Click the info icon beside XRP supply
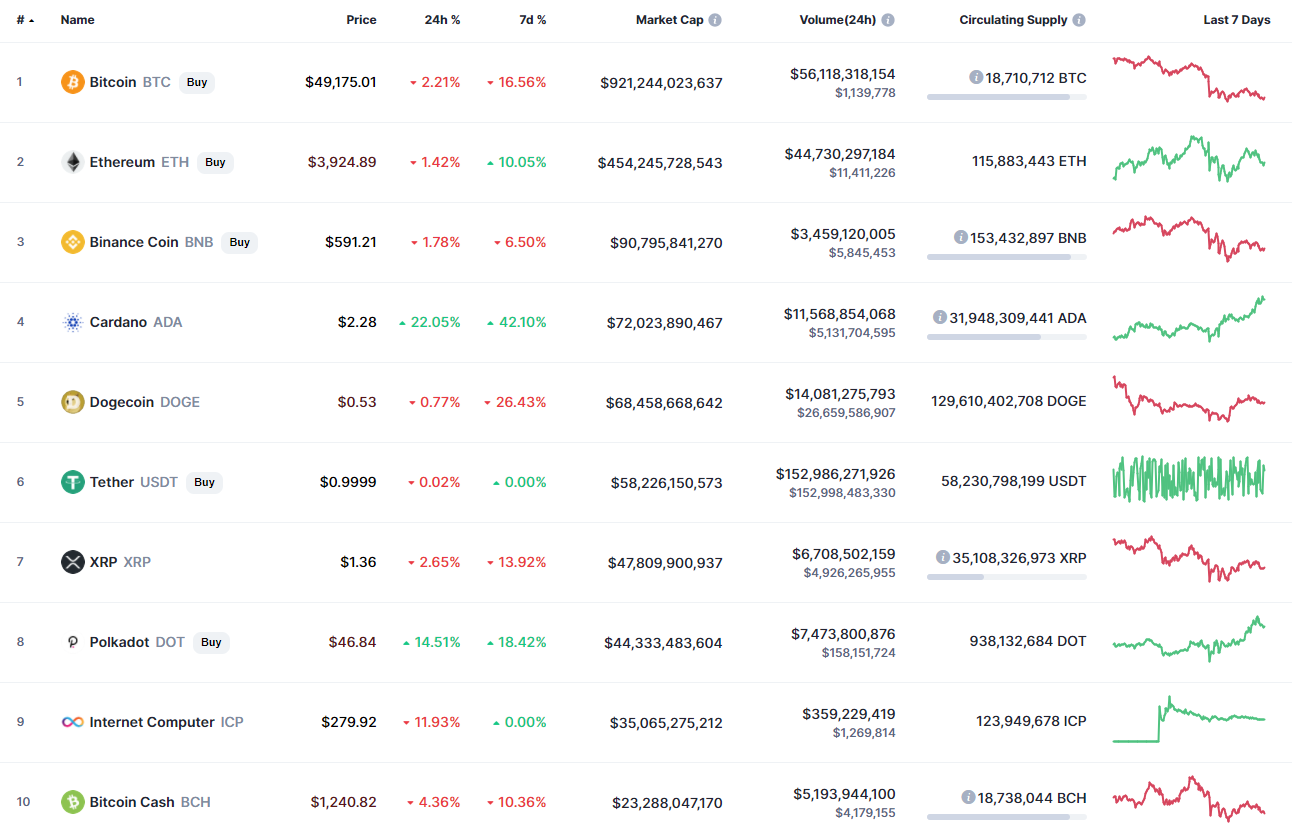 tap(942, 557)
